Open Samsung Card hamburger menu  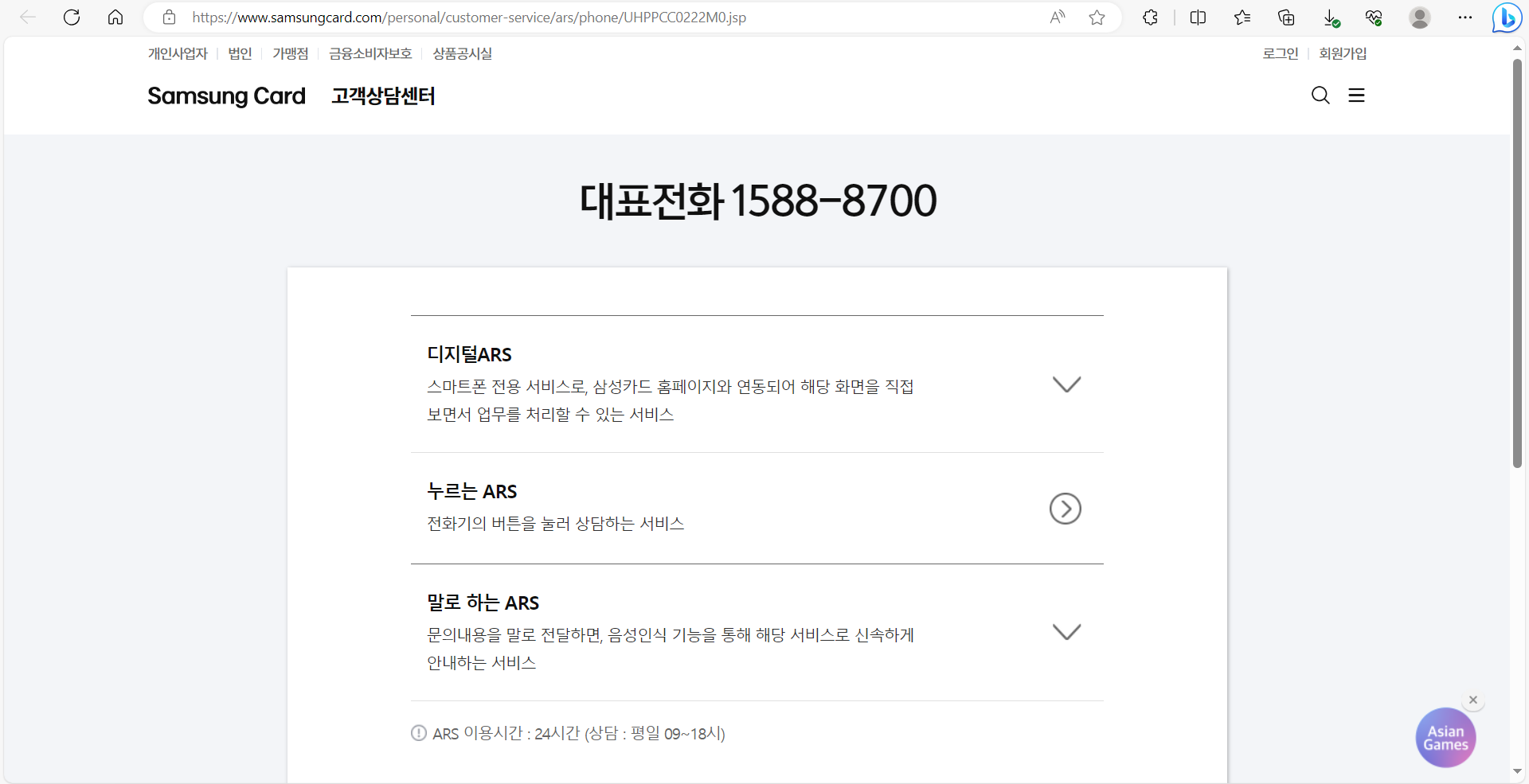pos(1357,96)
